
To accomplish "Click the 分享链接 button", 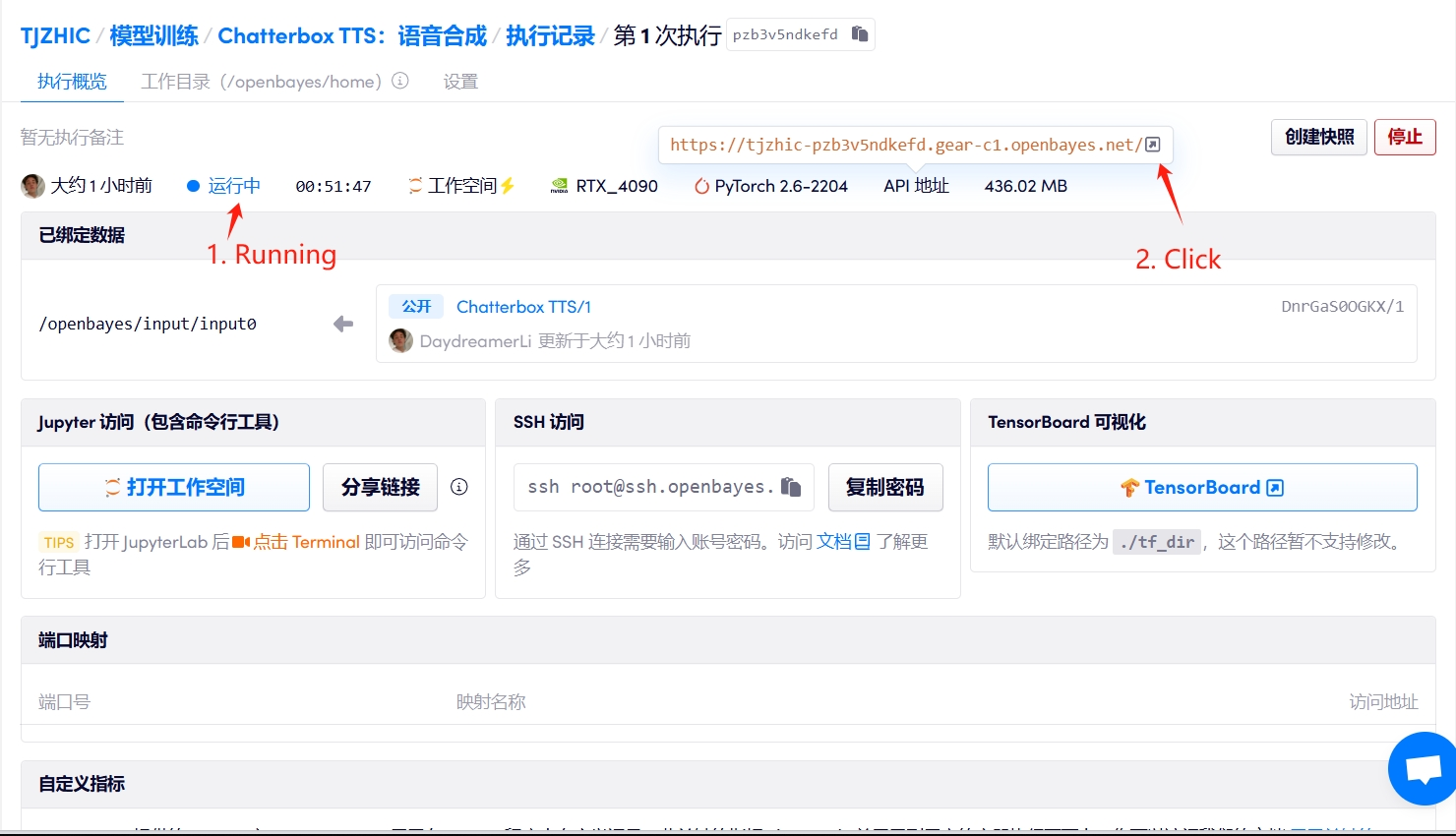I will (x=380, y=487).
